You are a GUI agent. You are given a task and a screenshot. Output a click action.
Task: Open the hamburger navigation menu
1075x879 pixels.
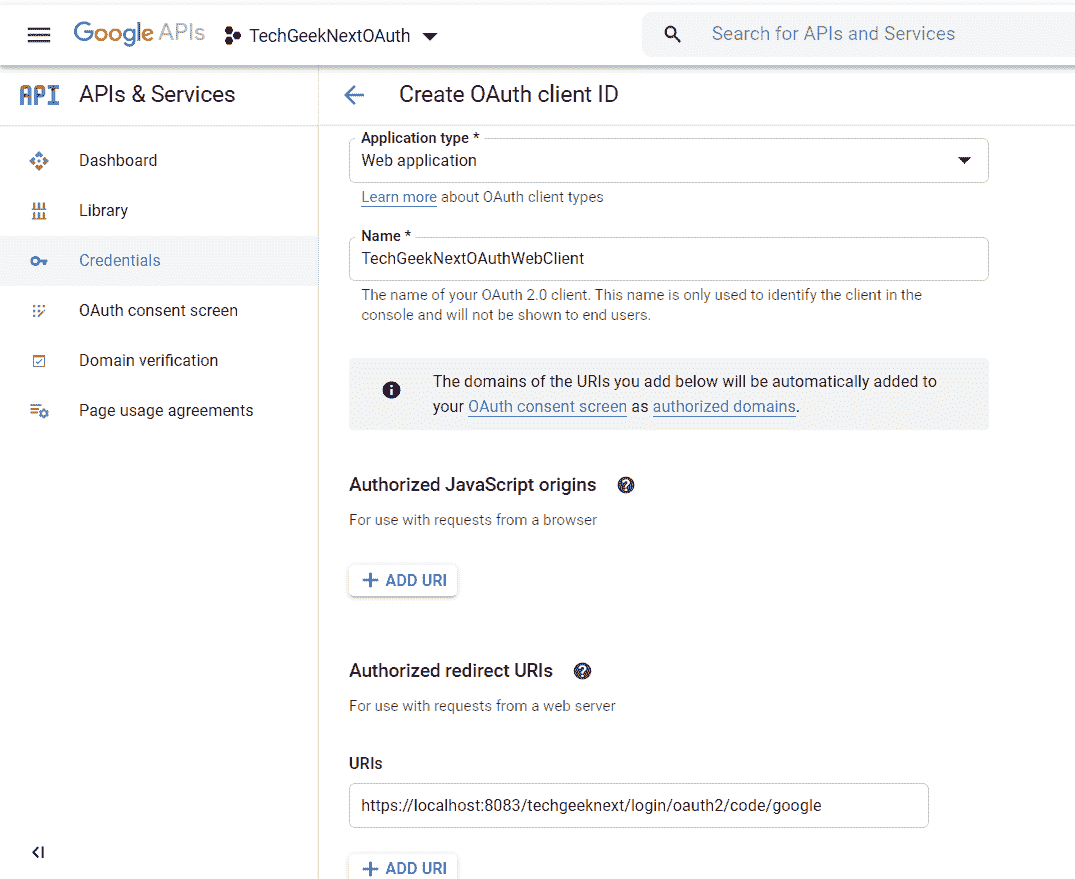[x=39, y=35]
